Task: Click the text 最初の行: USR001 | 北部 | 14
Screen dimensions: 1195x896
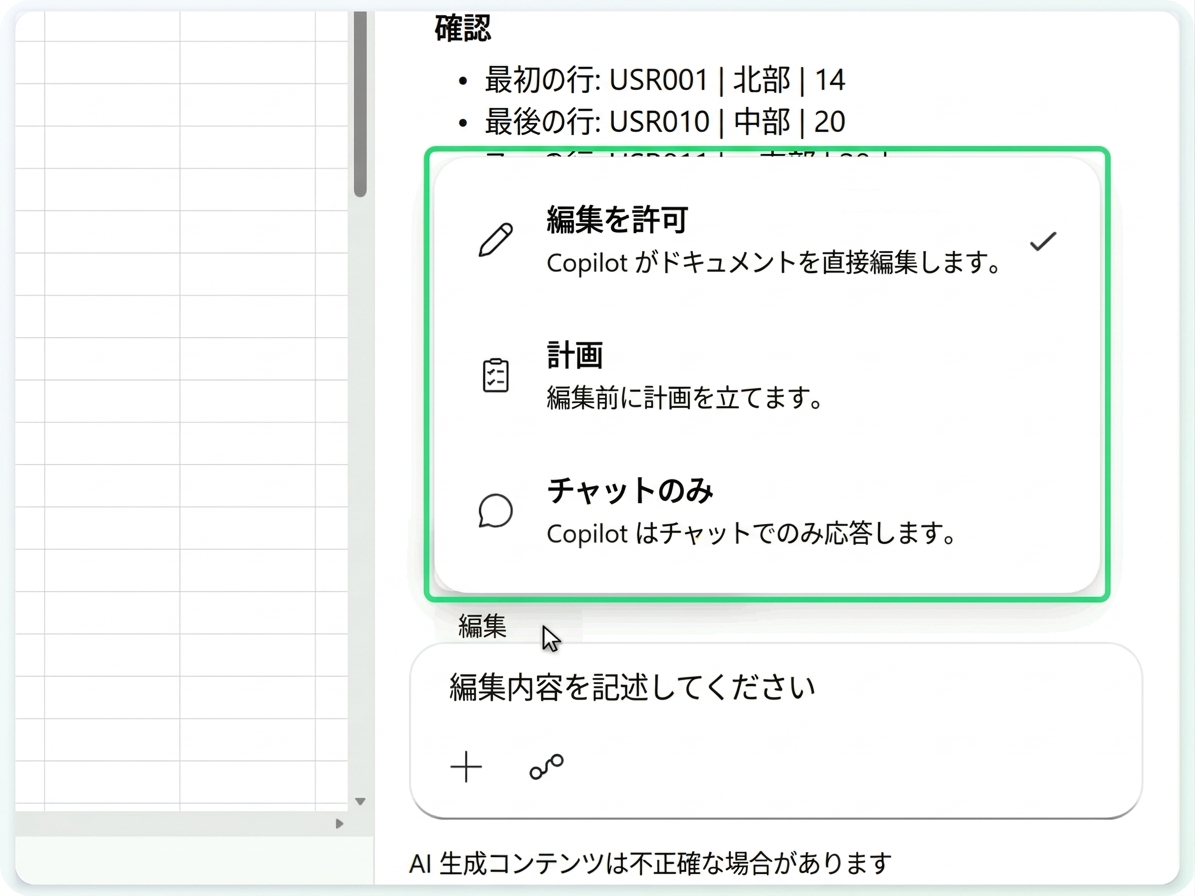Action: coord(665,80)
